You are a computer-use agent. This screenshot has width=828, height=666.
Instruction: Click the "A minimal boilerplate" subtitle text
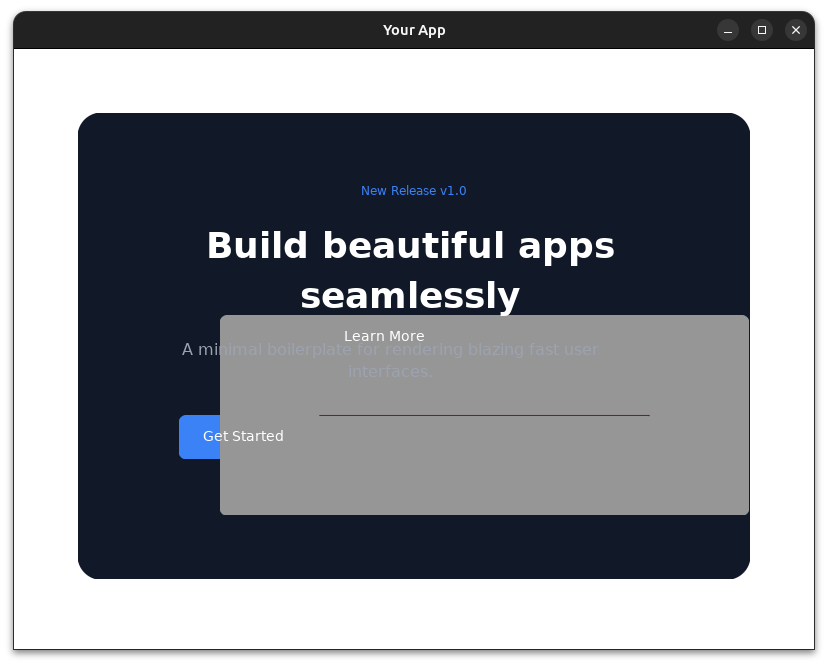pyautogui.click(x=390, y=360)
